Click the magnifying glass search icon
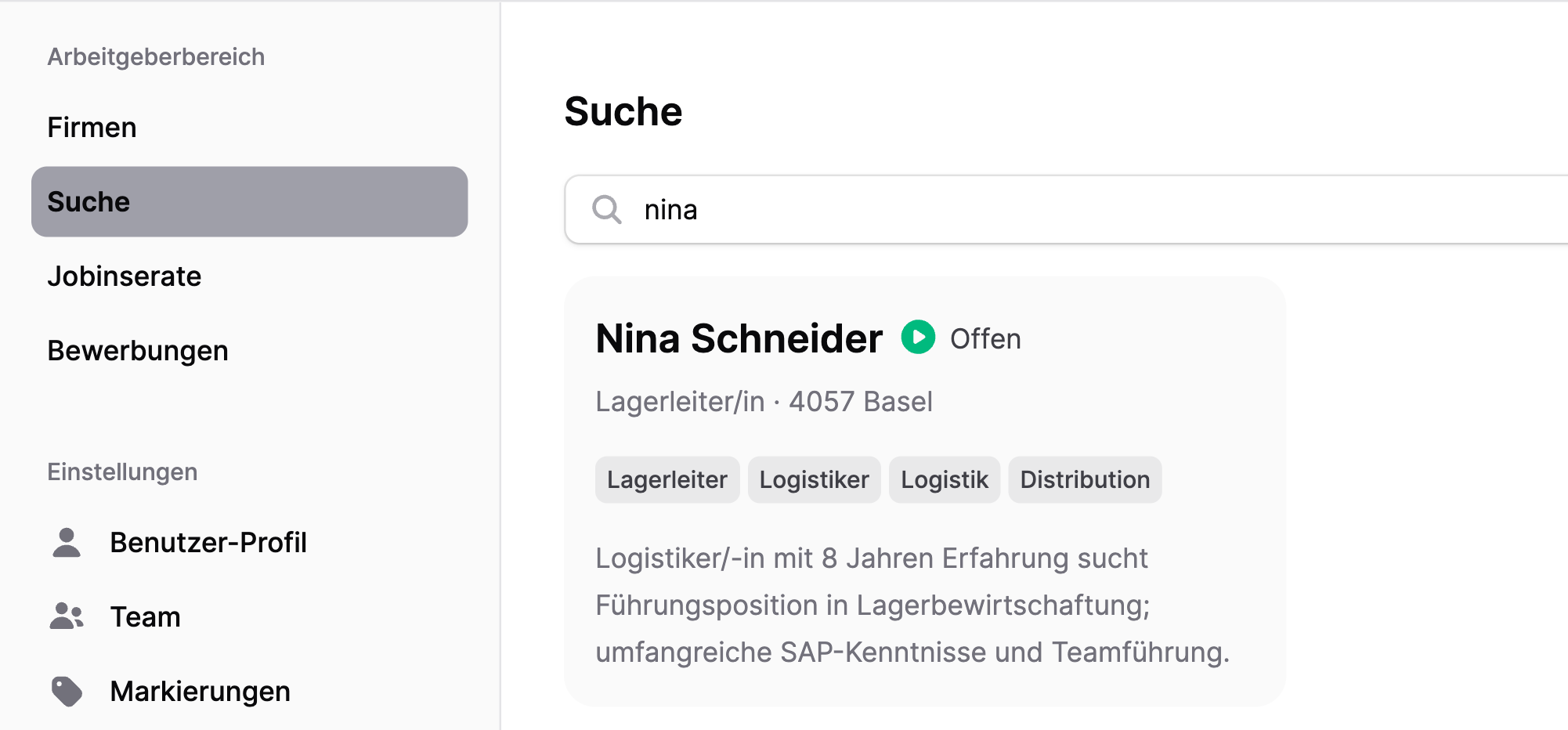This screenshot has height=730, width=1568. (x=607, y=210)
